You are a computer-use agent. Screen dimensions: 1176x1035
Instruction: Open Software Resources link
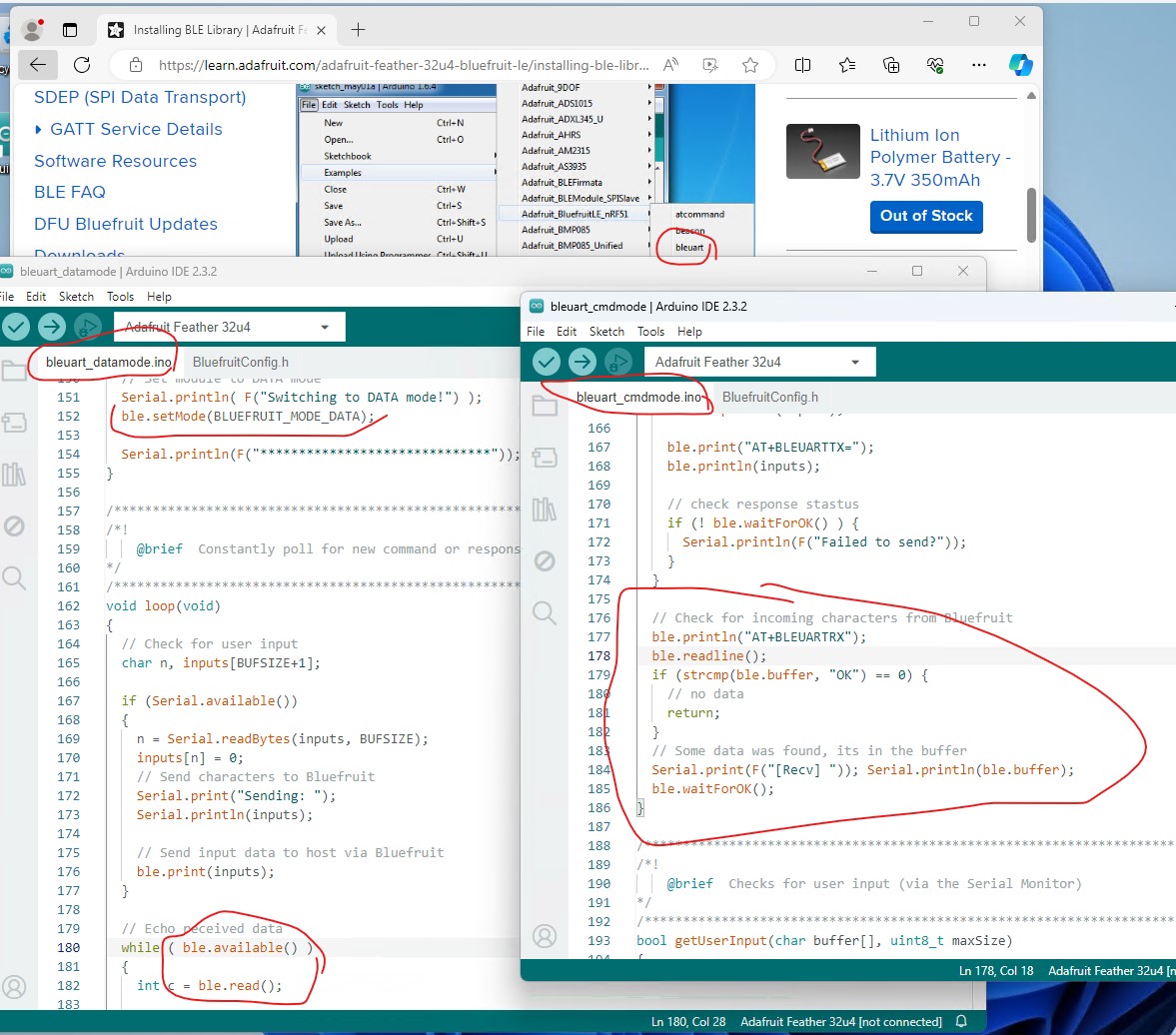pos(116,161)
